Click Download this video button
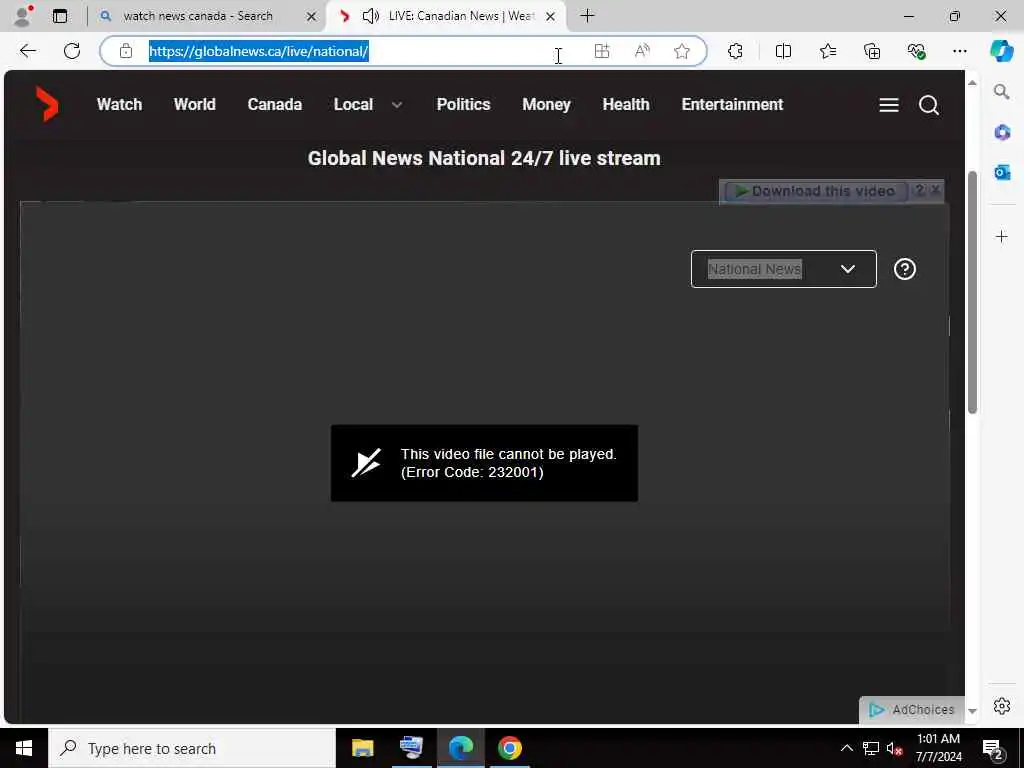1024x768 pixels. 815,191
